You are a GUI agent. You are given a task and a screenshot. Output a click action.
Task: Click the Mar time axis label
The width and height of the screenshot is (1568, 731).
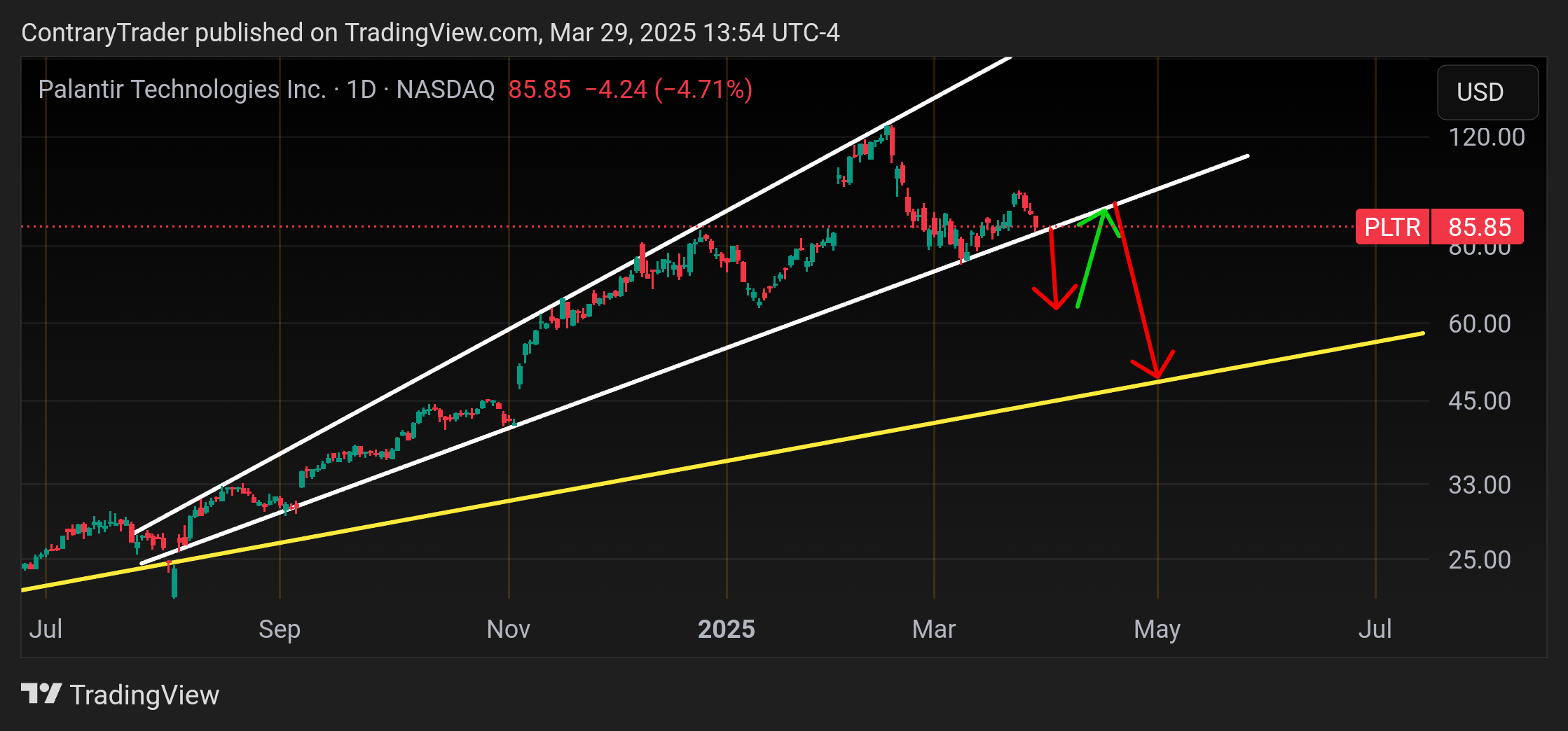(934, 629)
